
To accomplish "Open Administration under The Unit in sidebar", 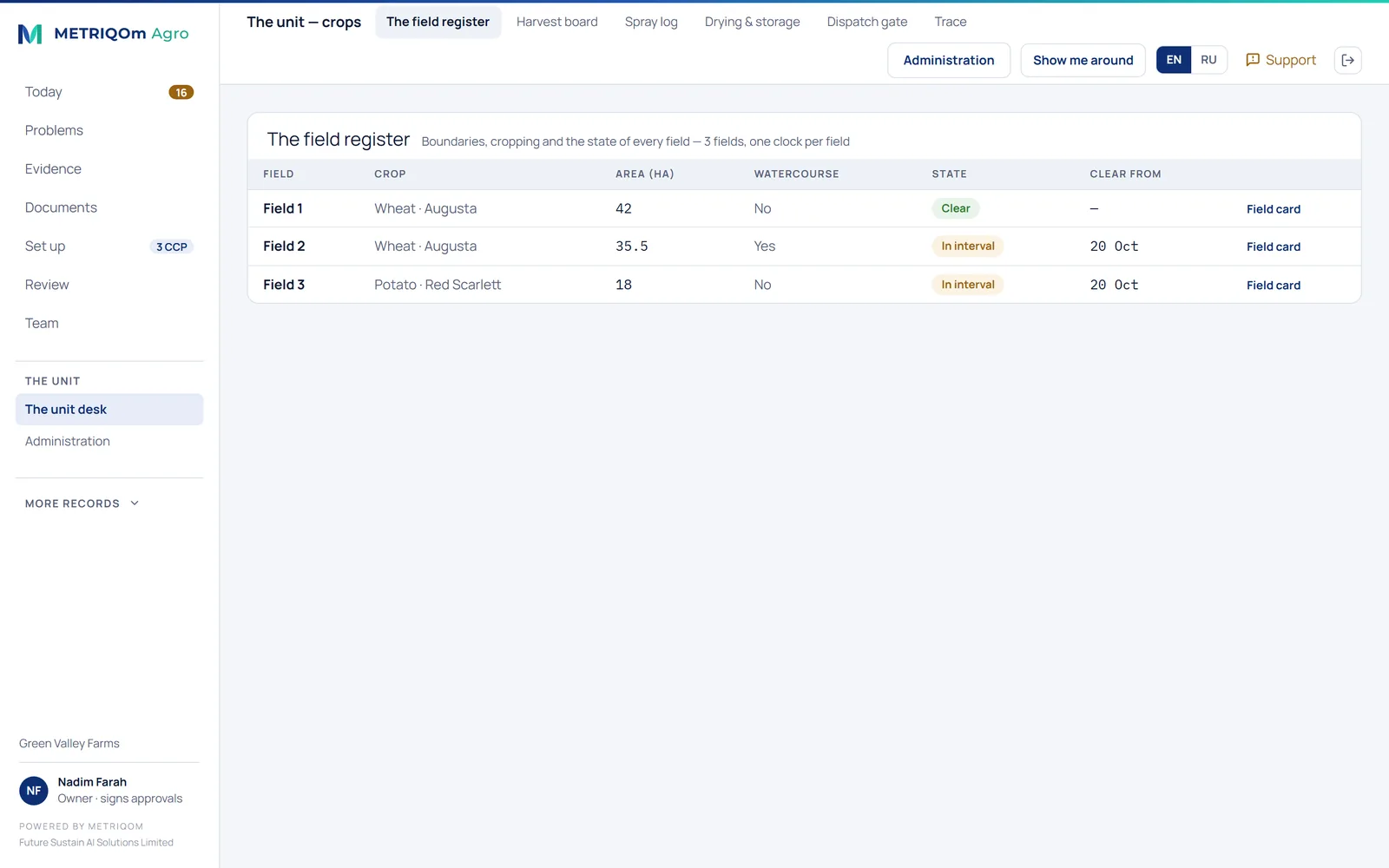I will (109, 442).
